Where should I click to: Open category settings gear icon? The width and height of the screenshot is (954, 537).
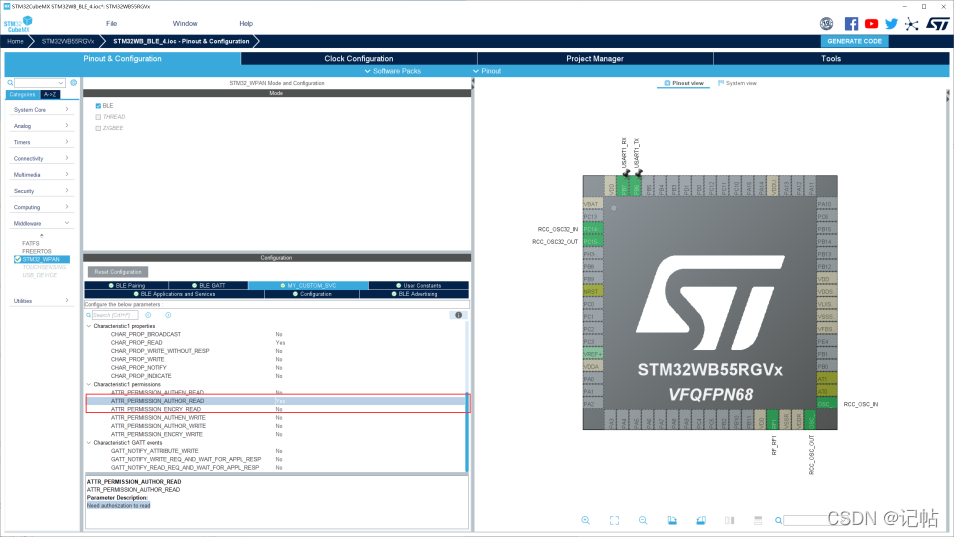tap(74, 83)
